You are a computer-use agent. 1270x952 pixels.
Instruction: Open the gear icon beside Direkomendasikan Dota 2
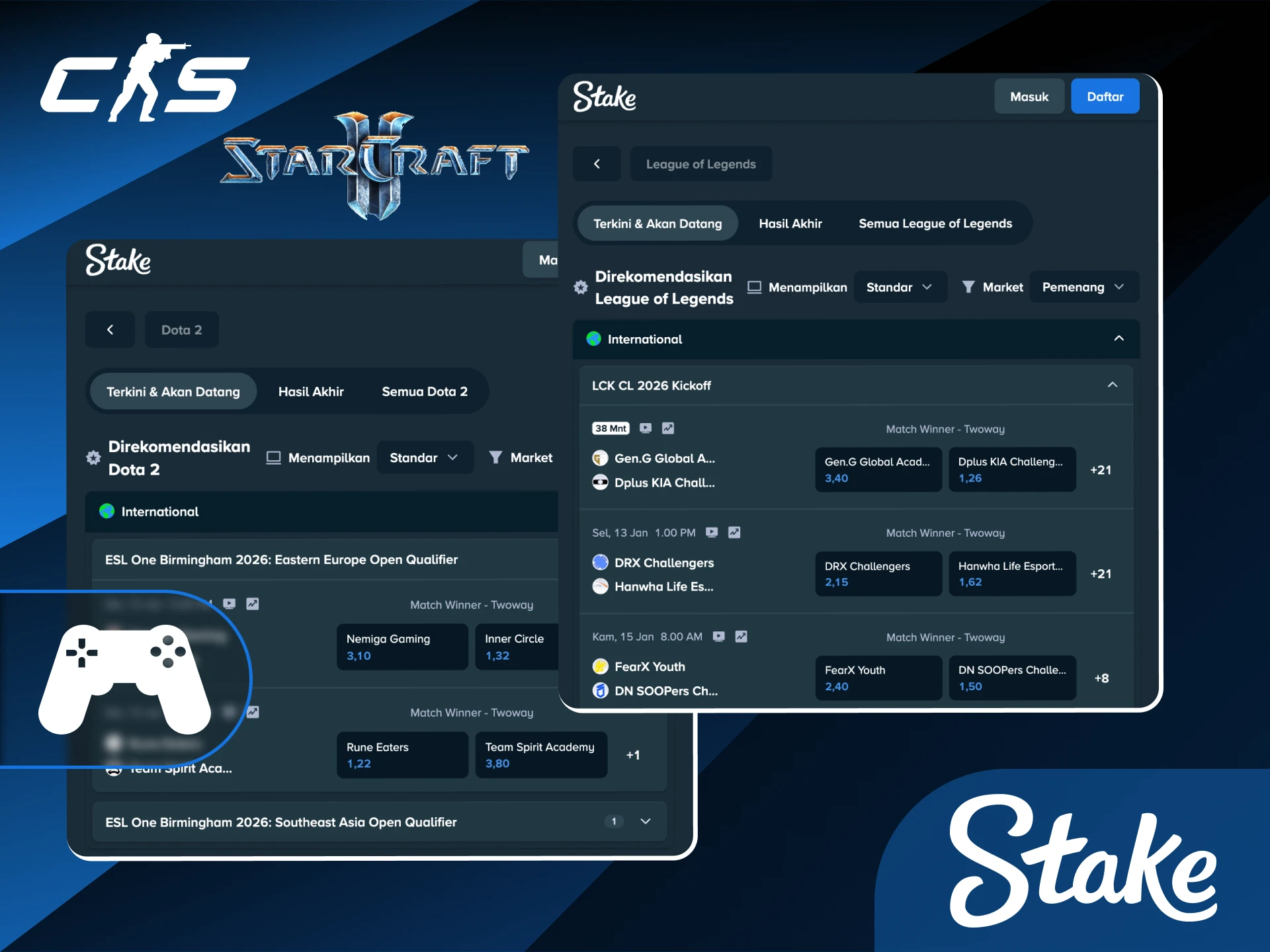93,457
